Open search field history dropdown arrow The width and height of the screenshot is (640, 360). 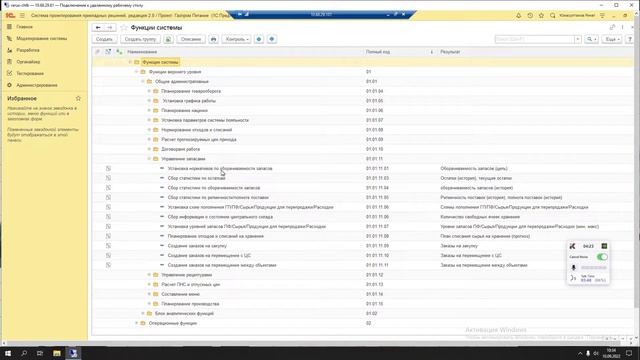(578, 39)
